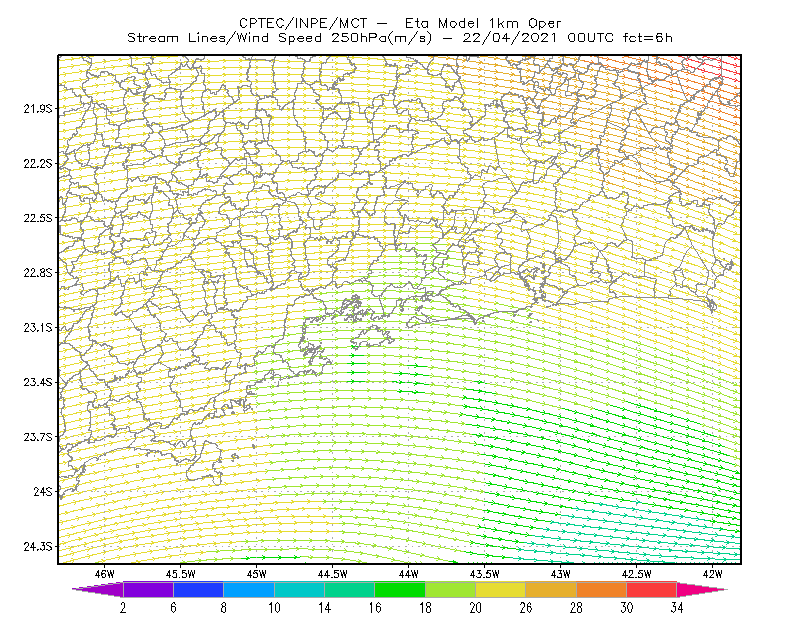This screenshot has width=800, height=618.
Task: Click the colorbar value label "26"
Action: 526,608
